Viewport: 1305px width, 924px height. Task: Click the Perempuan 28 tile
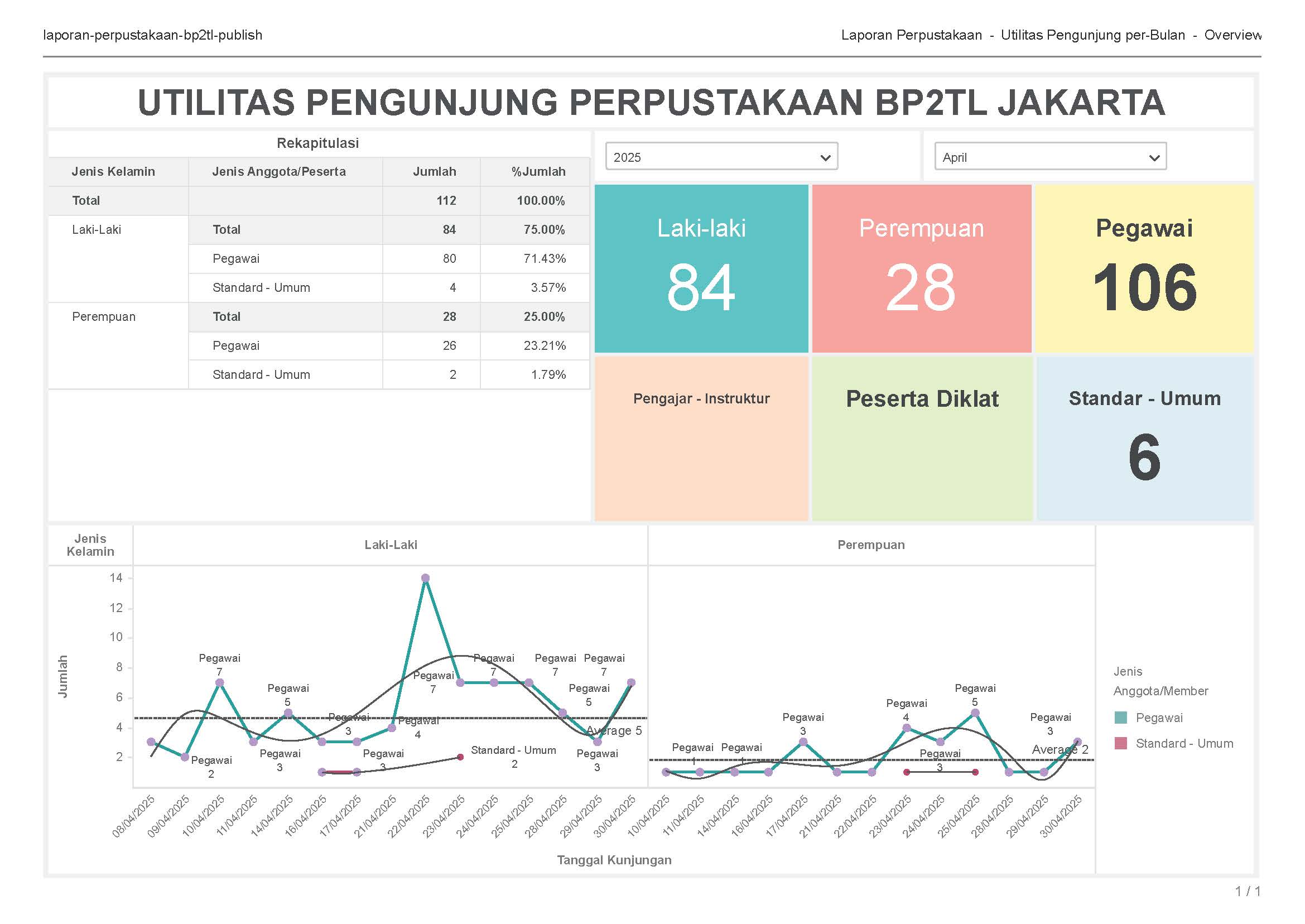click(921, 268)
